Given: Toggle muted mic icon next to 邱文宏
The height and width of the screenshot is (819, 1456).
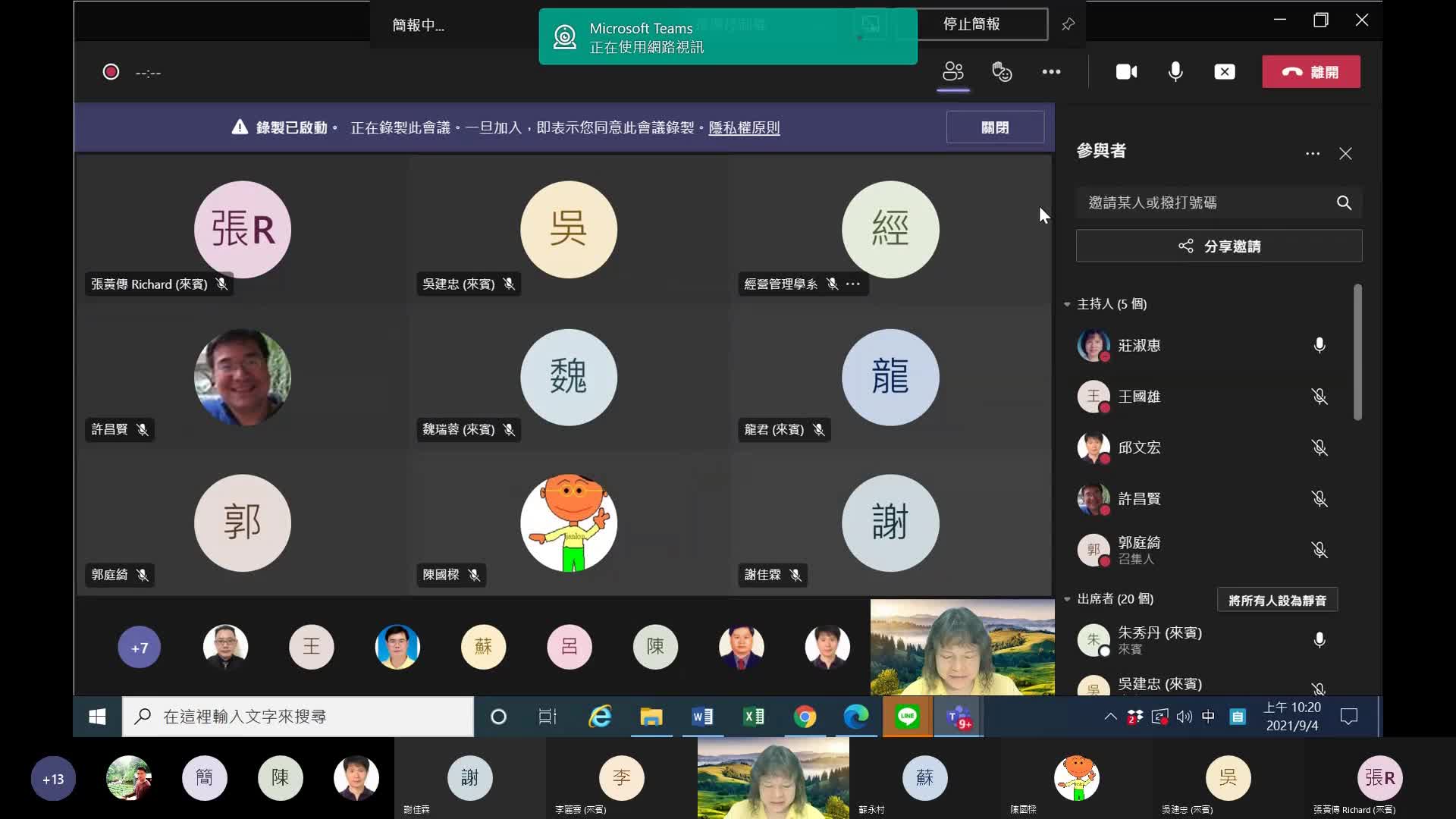Looking at the screenshot, I should (x=1319, y=447).
